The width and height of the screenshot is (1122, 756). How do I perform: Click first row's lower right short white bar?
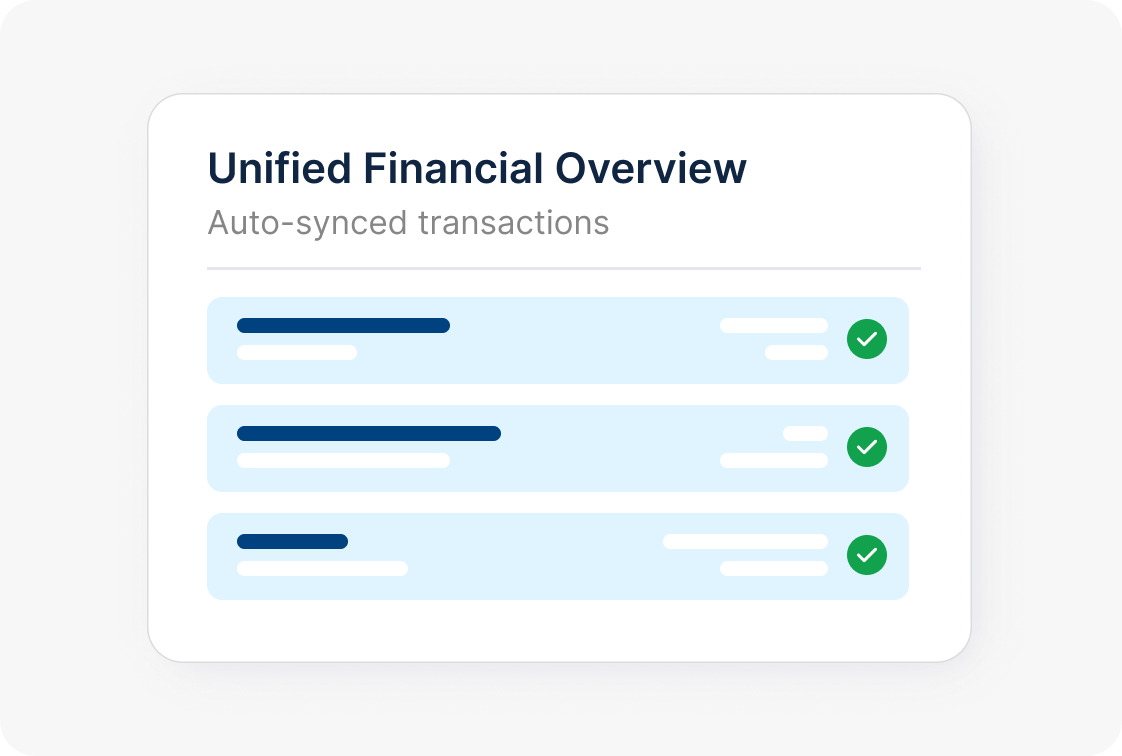pos(796,352)
